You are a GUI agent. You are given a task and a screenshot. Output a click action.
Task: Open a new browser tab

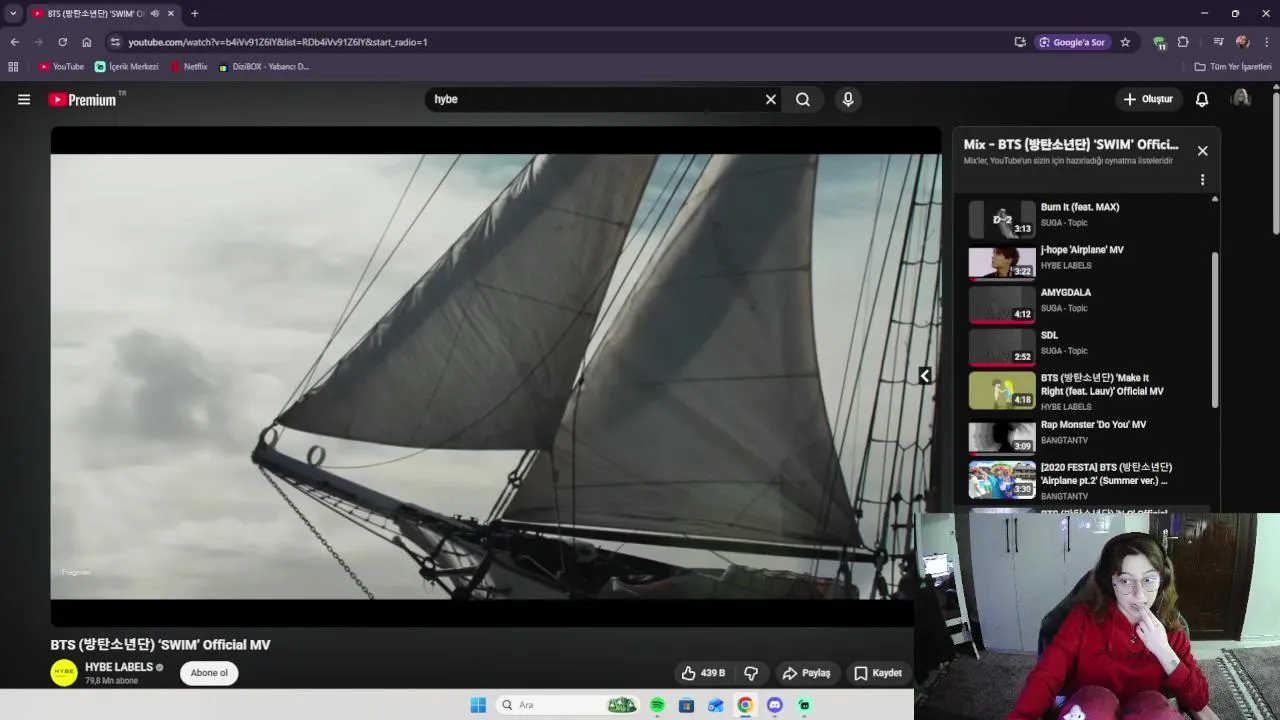(194, 14)
